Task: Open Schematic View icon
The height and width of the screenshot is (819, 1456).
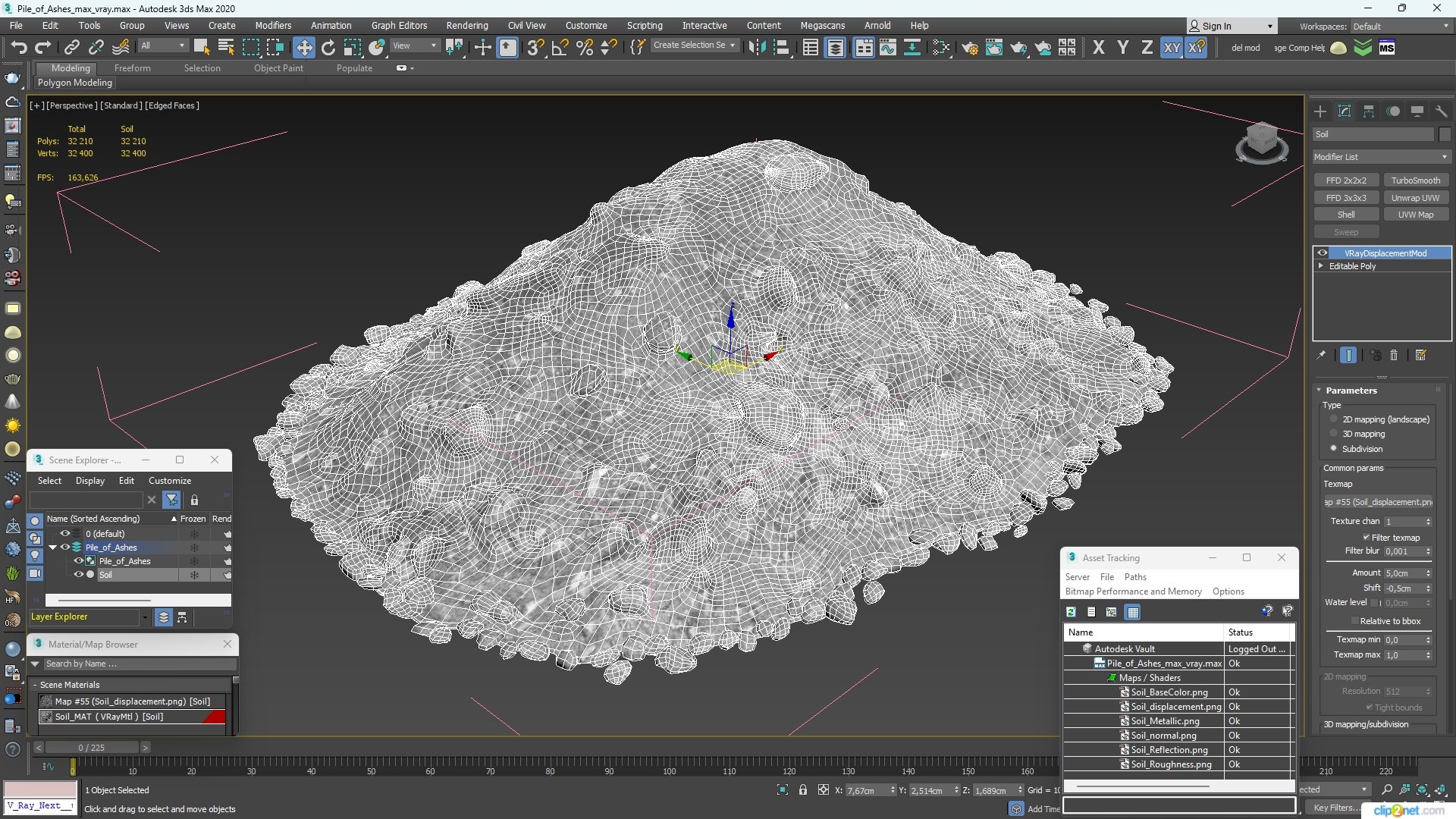Action: pos(912,48)
